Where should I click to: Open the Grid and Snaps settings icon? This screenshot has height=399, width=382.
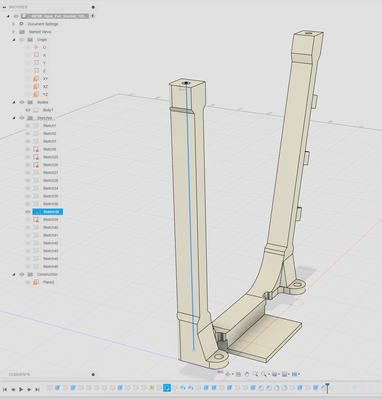click(x=284, y=374)
